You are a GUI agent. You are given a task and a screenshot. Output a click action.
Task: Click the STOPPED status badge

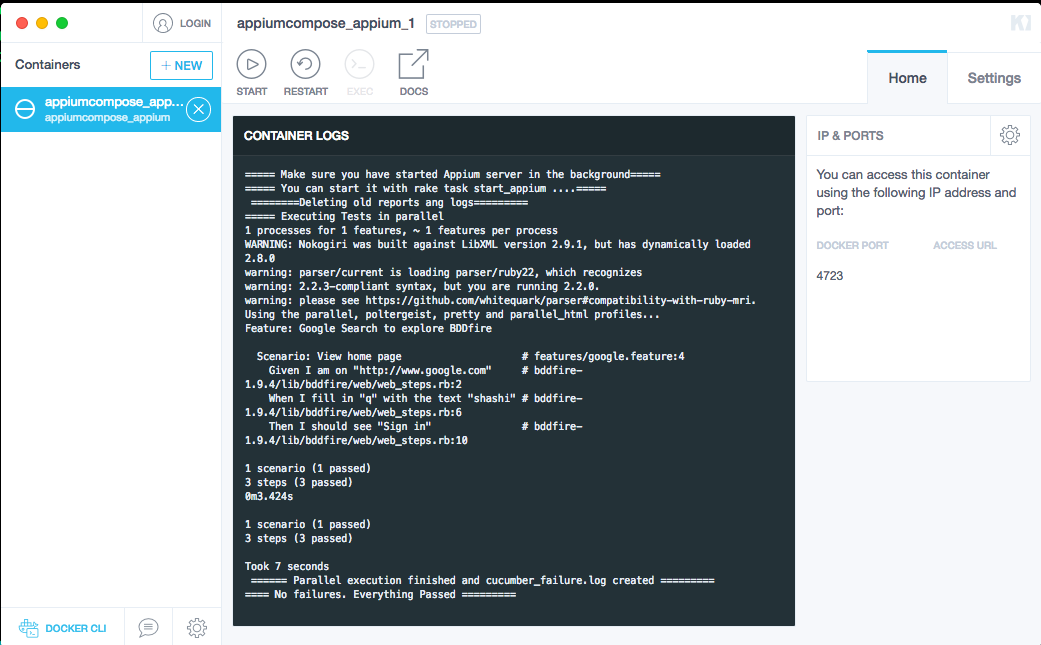tap(453, 24)
